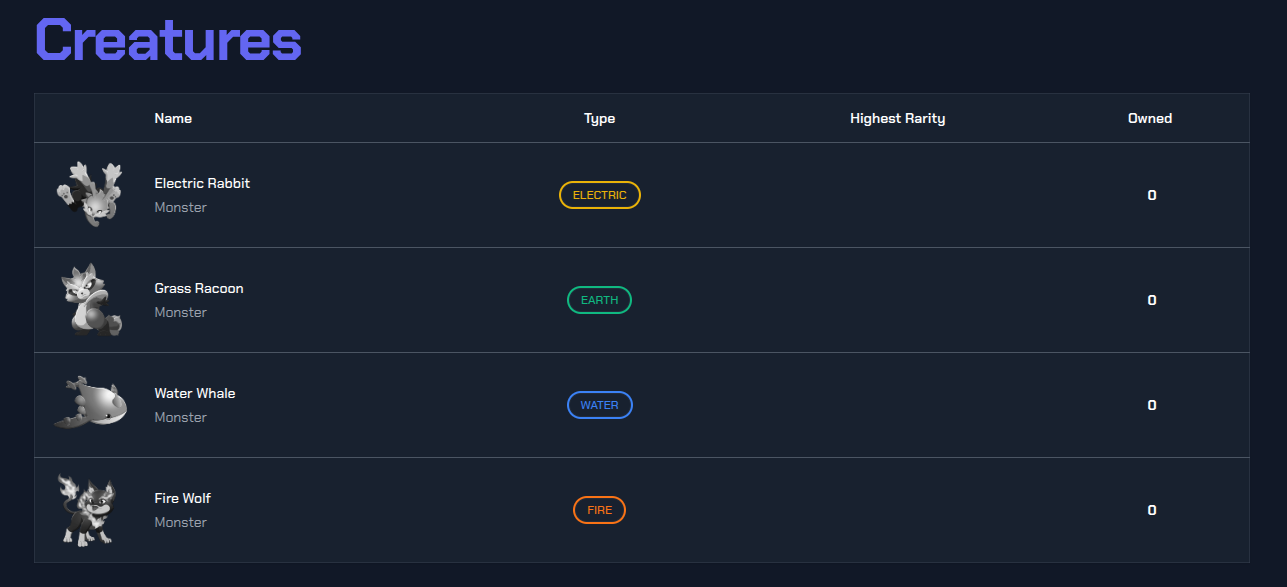Click the Electric Rabbit creature image
The width and height of the screenshot is (1287, 587).
point(90,194)
